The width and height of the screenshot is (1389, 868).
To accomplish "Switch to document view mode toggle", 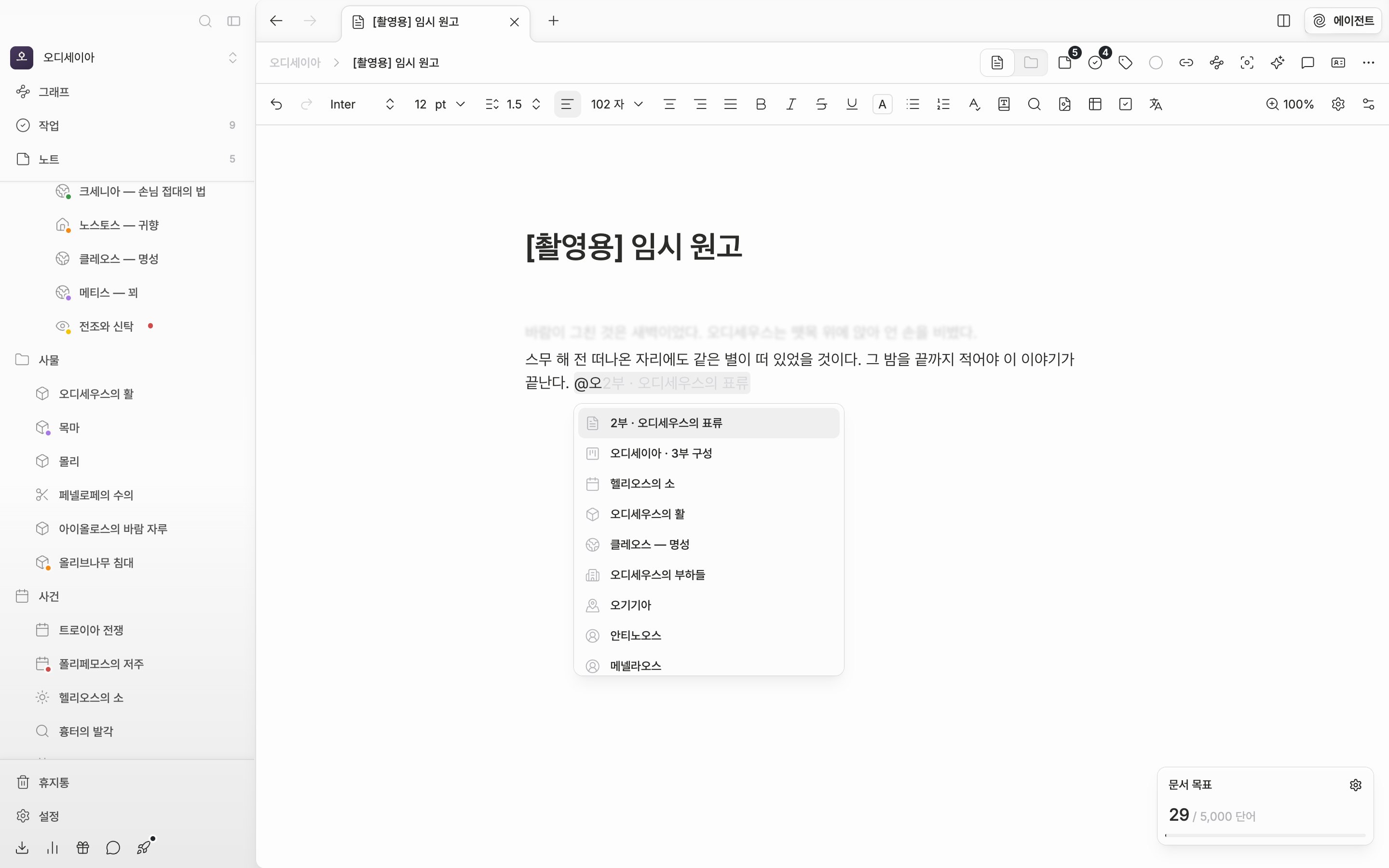I will [x=997, y=63].
